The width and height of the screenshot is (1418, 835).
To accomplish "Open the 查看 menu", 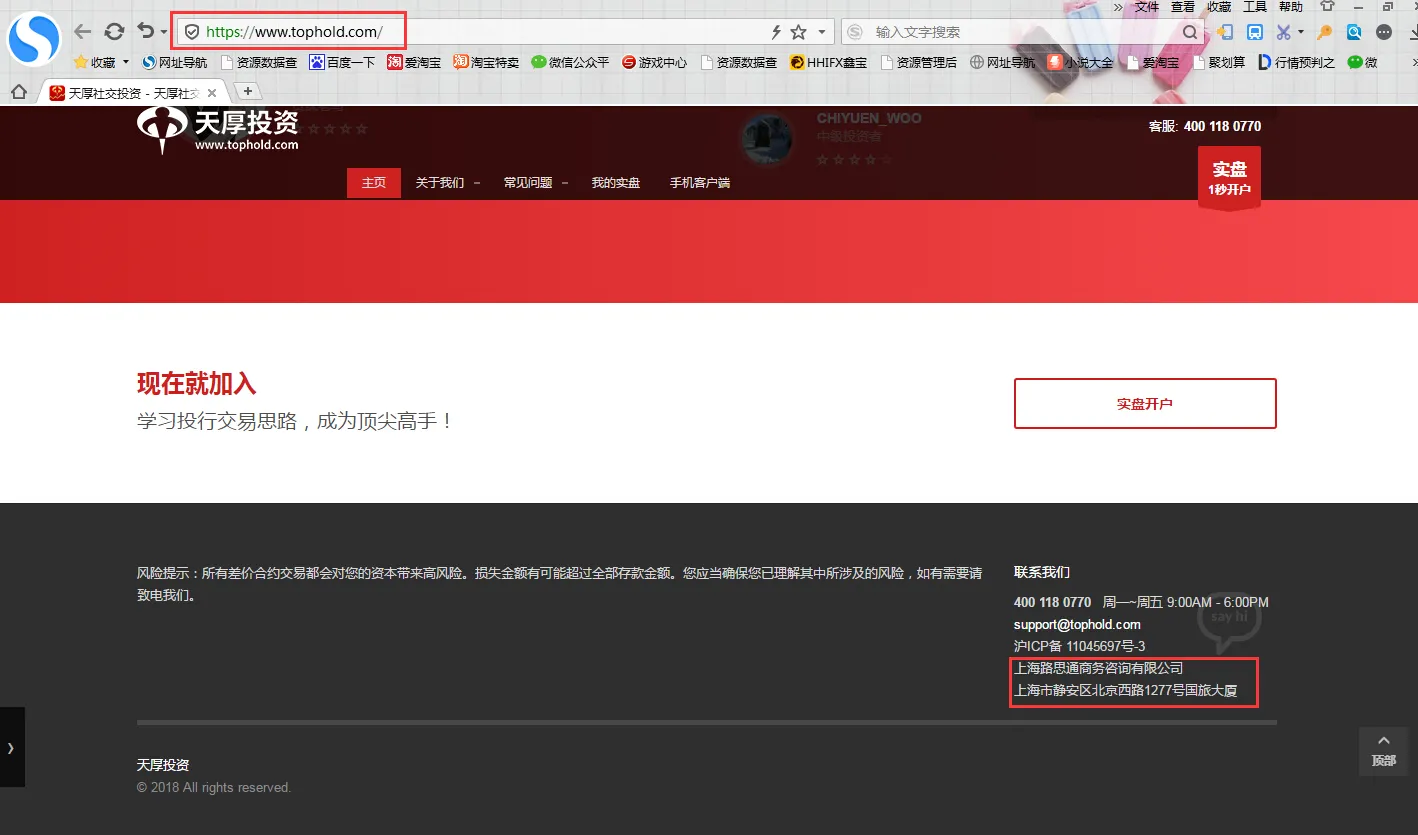I will pyautogui.click(x=1183, y=7).
